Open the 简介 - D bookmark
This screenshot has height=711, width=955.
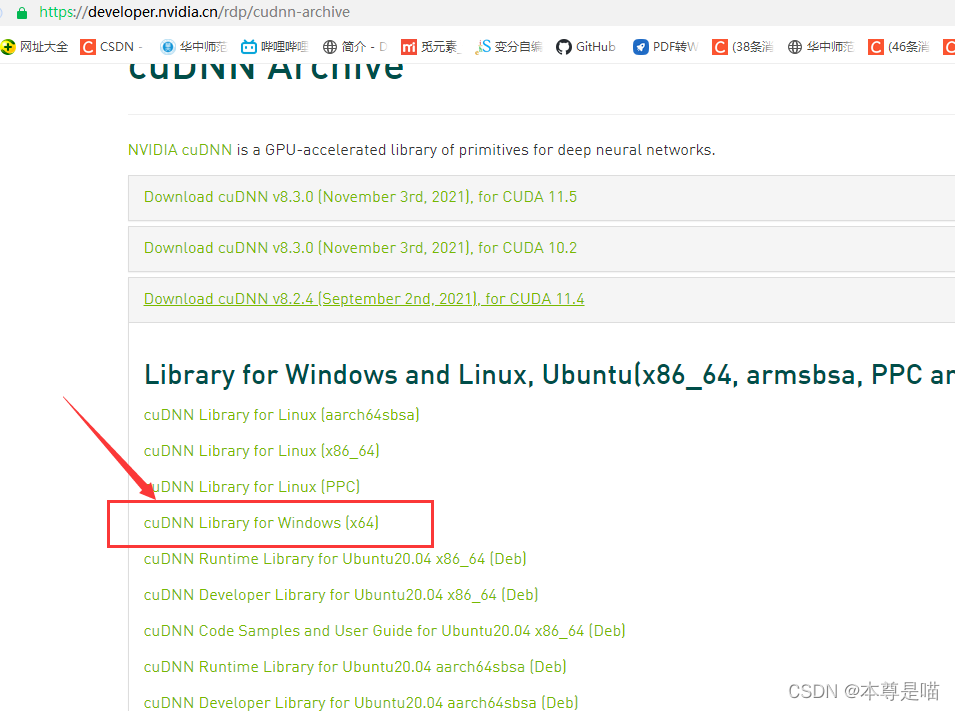click(x=354, y=47)
